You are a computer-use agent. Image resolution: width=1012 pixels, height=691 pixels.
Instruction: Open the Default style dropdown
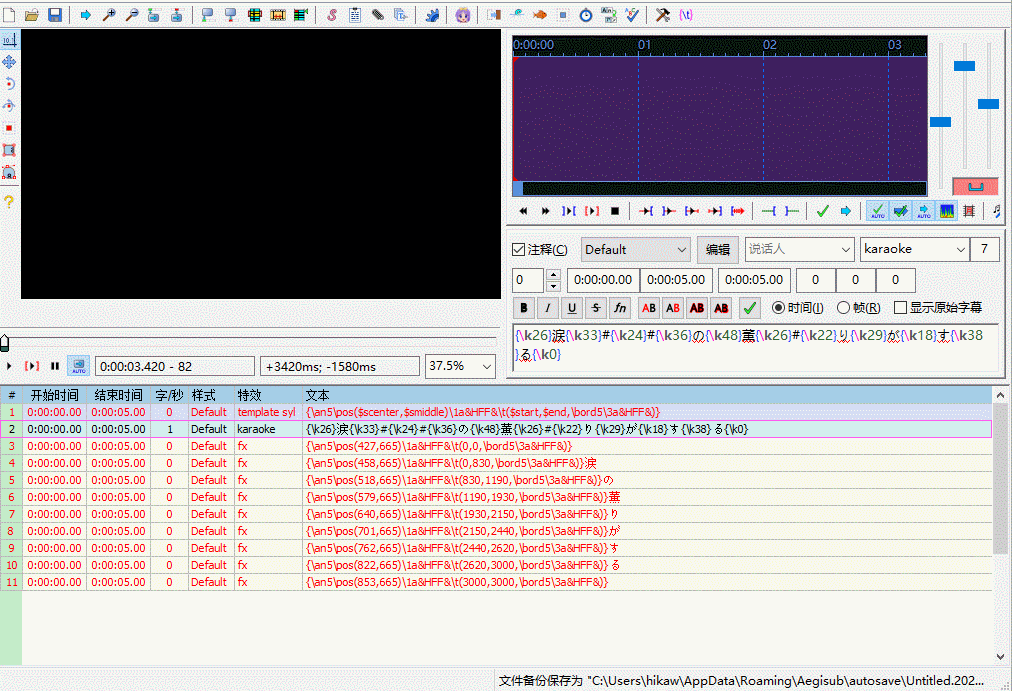pos(636,250)
